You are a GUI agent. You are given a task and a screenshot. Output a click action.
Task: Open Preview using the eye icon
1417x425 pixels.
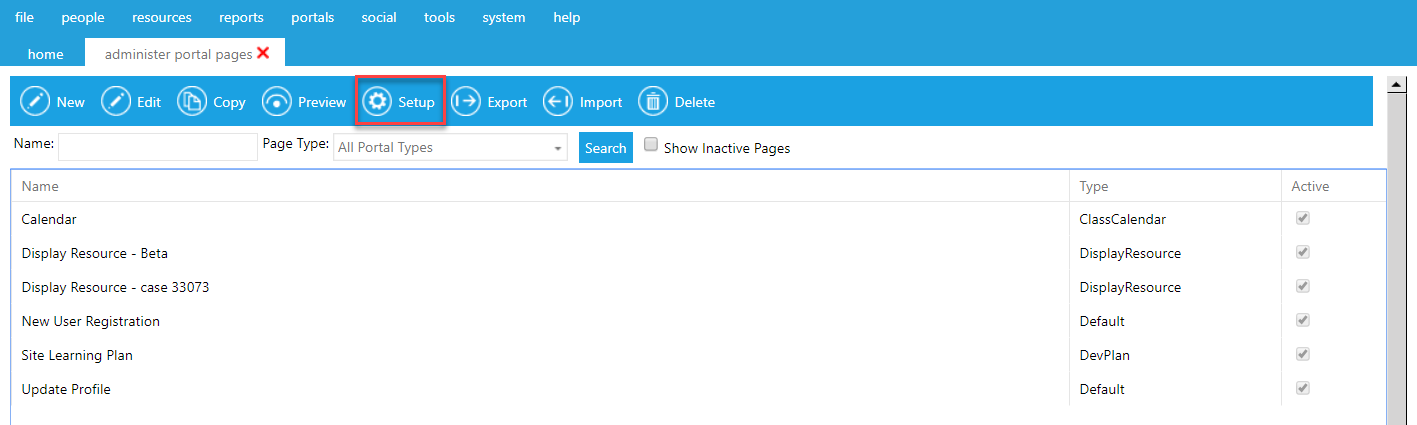click(277, 102)
